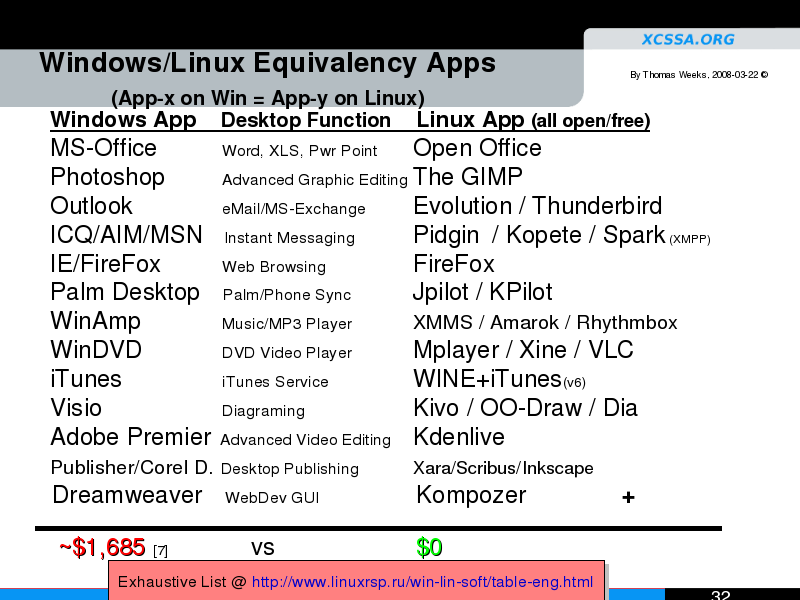800x600 pixels.
Task: Click the 'Palm Desktop' entry
Action: (125, 292)
